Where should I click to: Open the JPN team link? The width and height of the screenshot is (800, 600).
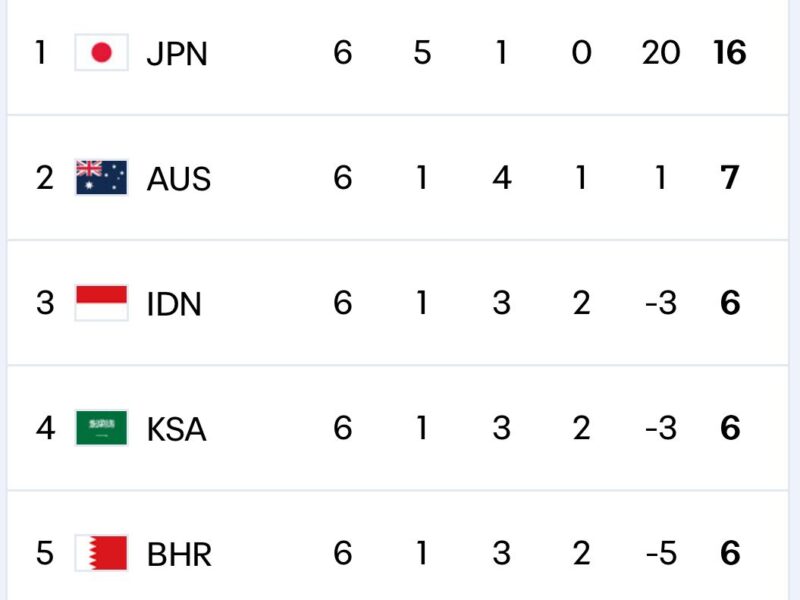pos(176,53)
